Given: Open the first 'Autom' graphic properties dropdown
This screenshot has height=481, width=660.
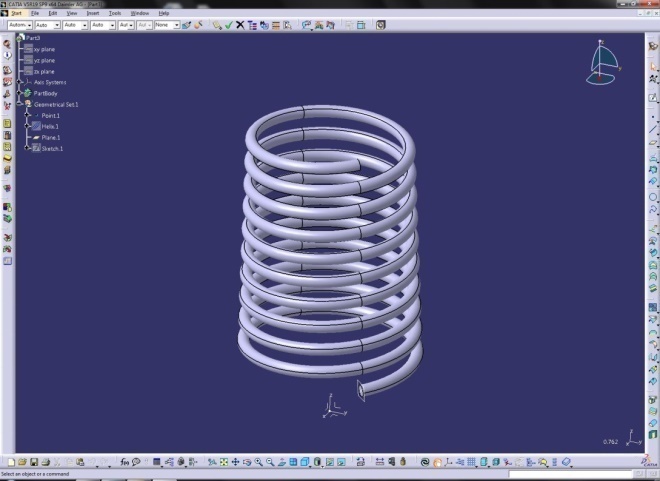Looking at the screenshot, I should coord(19,24).
